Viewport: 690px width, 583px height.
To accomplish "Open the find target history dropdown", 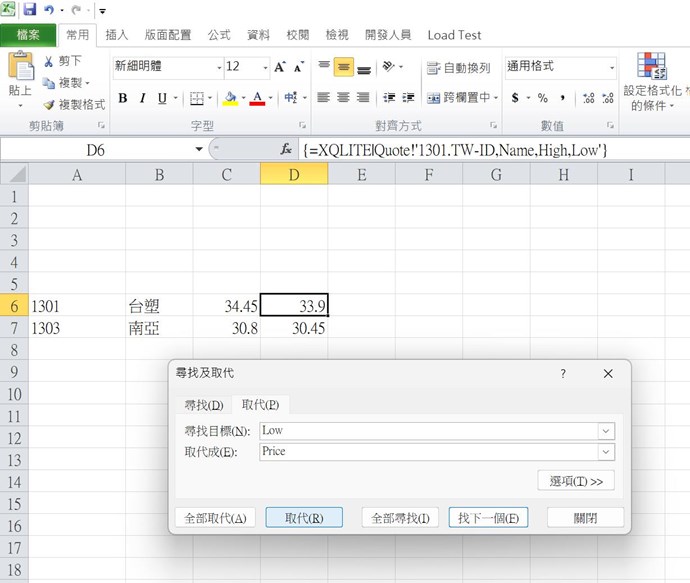I will pyautogui.click(x=605, y=431).
